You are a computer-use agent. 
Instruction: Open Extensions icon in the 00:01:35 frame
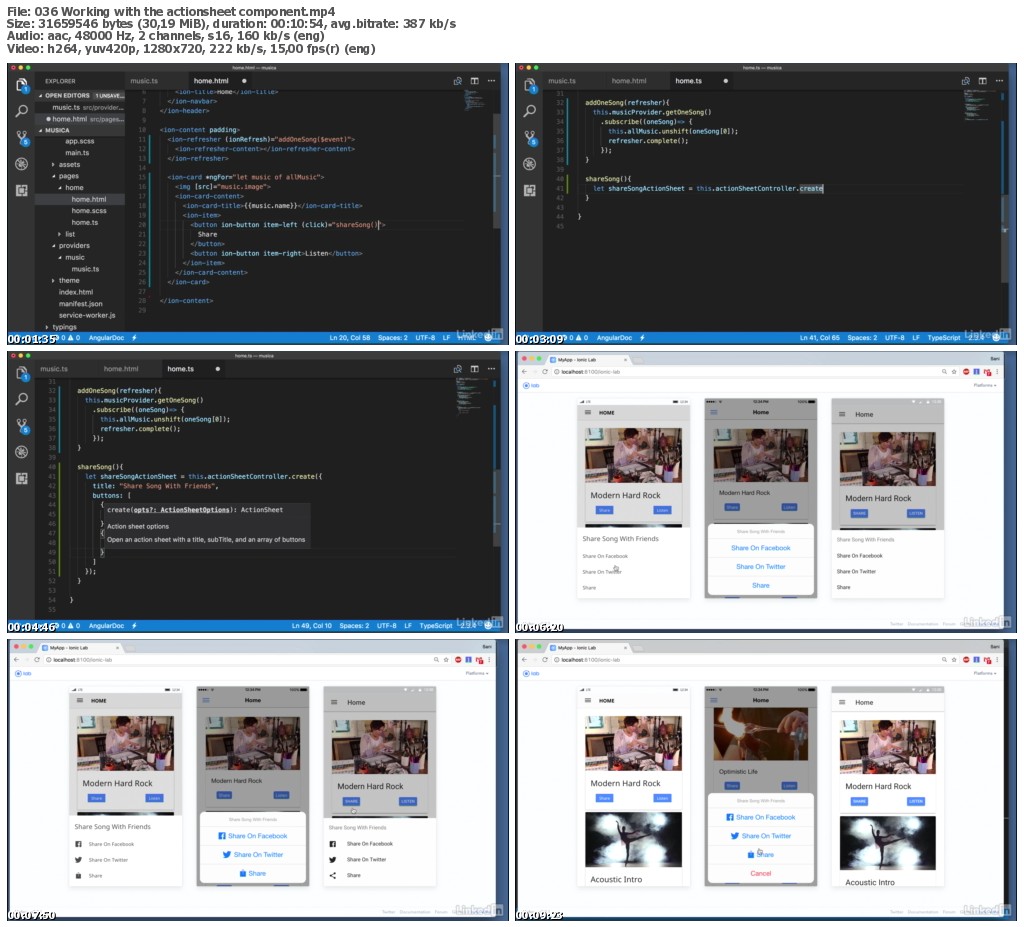22,191
